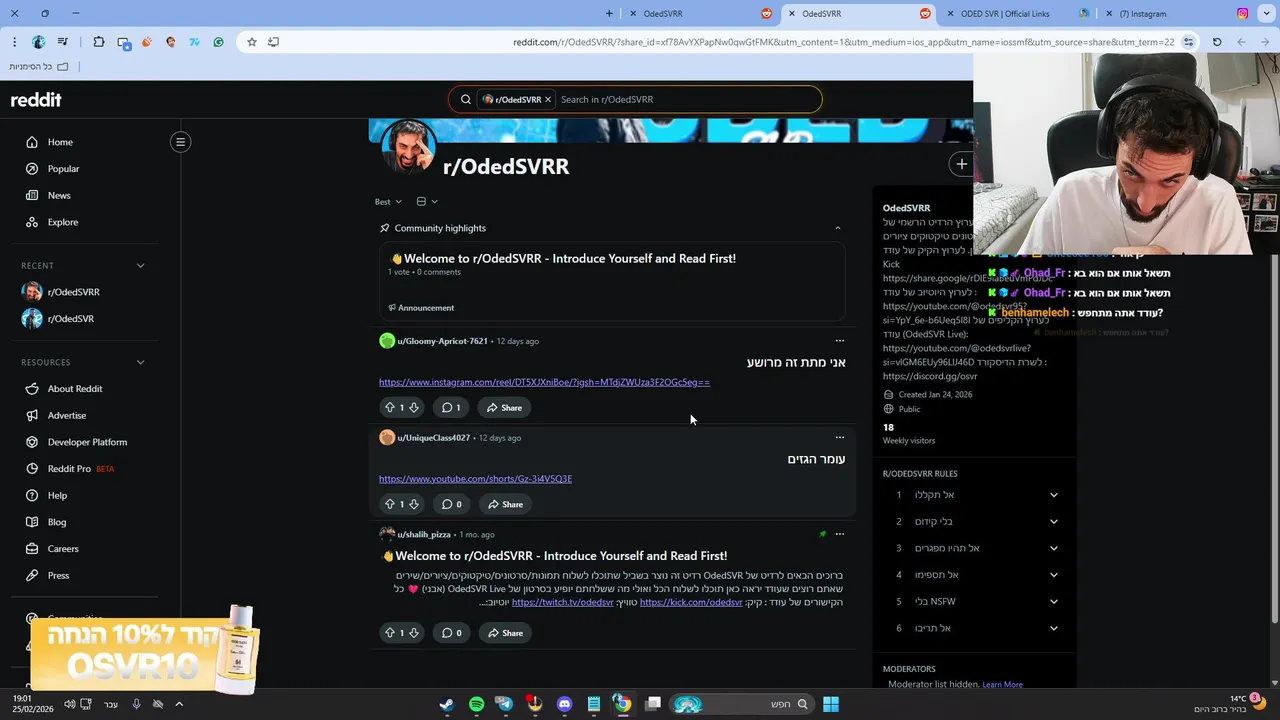Open comments on UniqueClass4027 post
Screen dimensions: 1280x720
(x=451, y=504)
